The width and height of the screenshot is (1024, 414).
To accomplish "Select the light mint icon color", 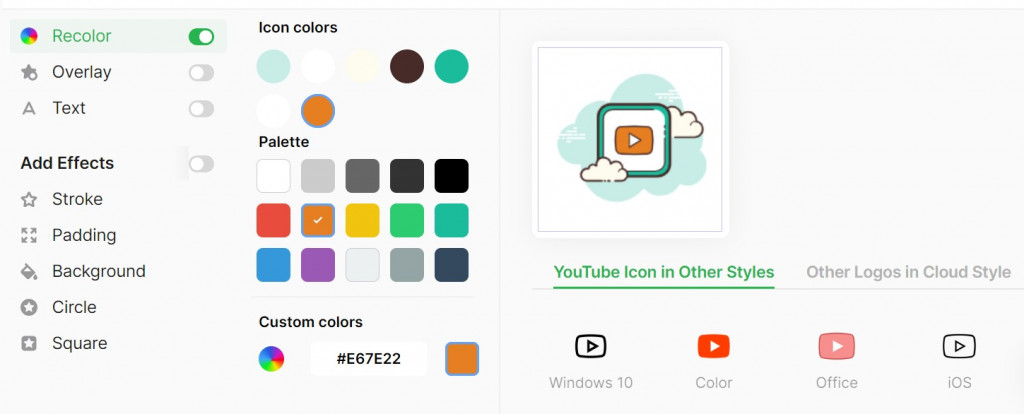I will point(273,67).
